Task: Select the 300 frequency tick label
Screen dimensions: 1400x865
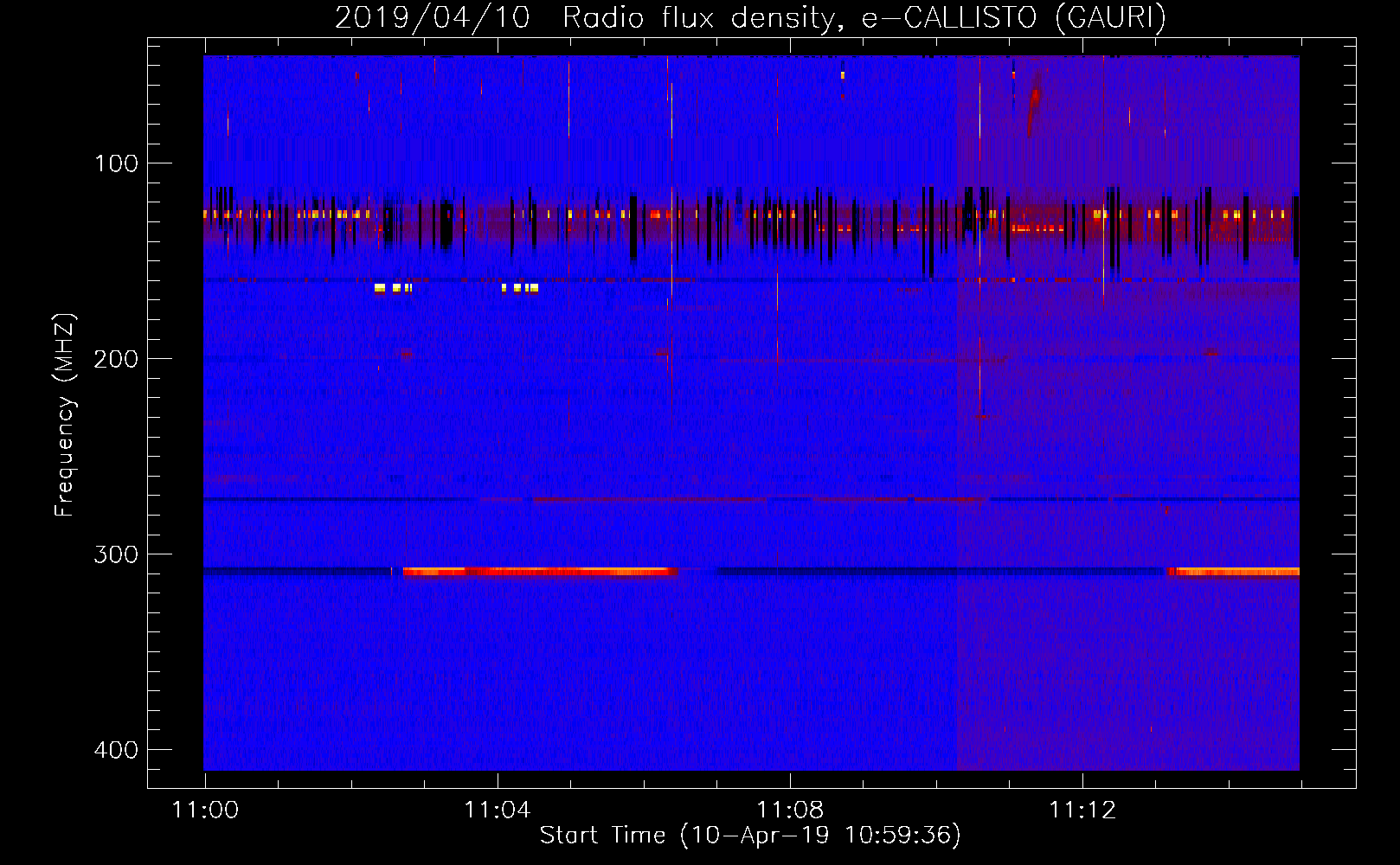Action: pyautogui.click(x=116, y=554)
